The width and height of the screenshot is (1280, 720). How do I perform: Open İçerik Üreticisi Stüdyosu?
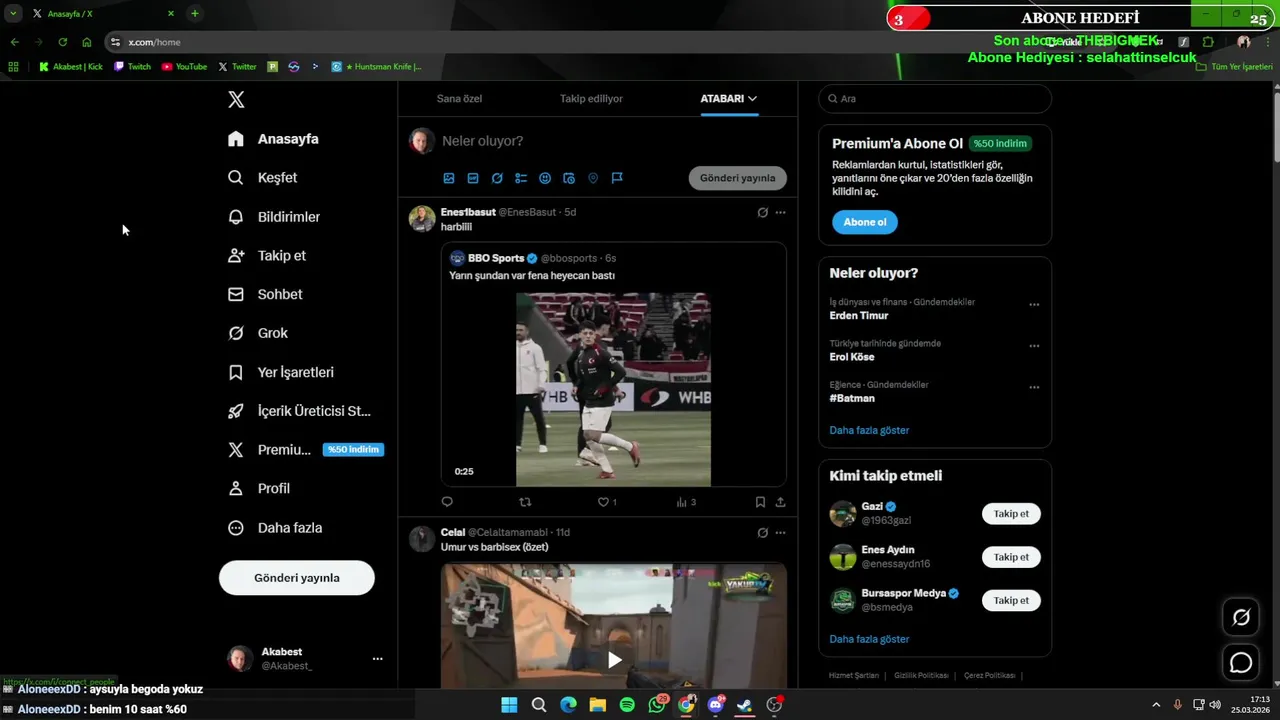299,411
